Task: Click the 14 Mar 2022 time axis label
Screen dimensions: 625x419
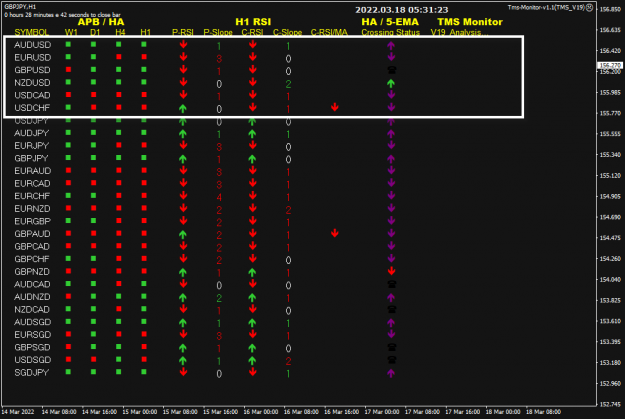Action: (18, 412)
